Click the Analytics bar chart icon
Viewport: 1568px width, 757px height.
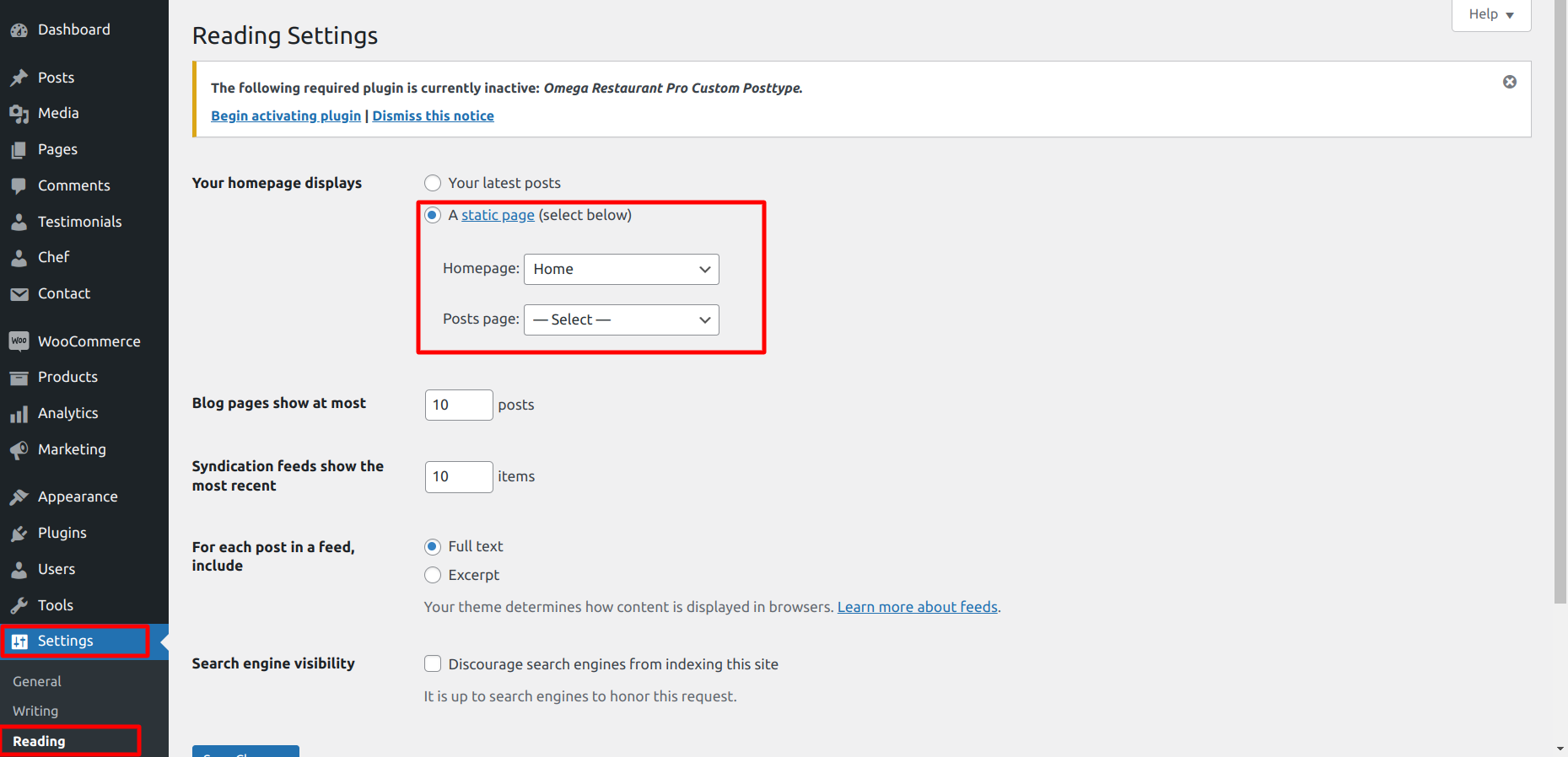coord(19,414)
